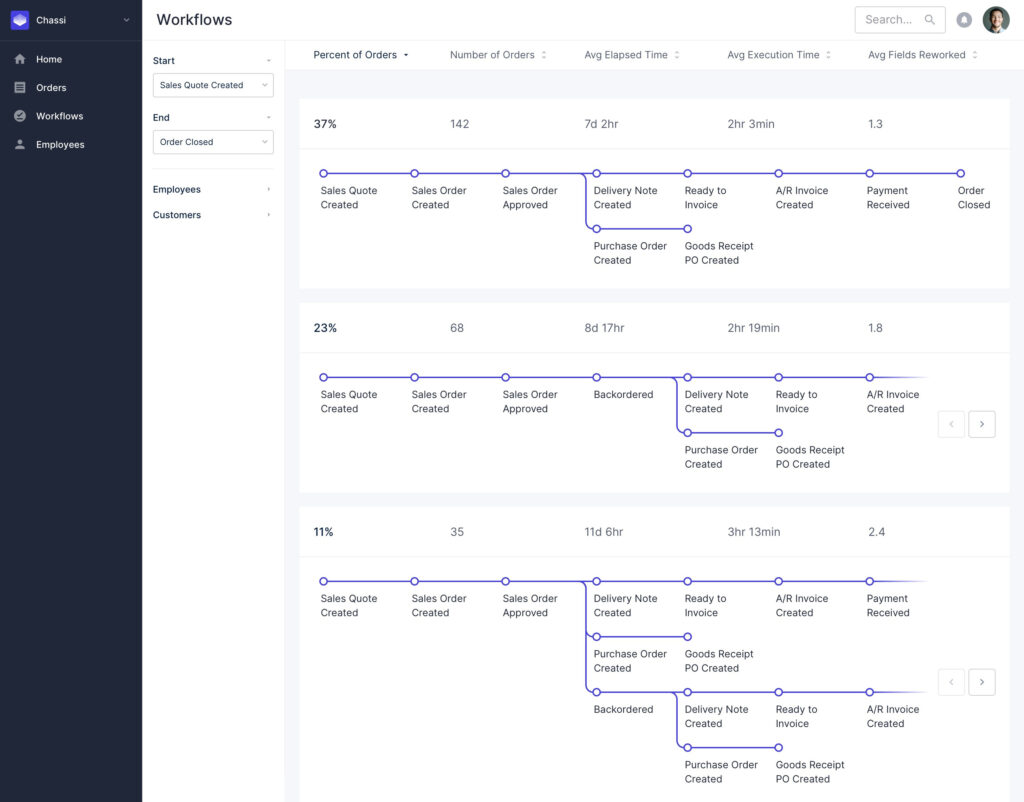Select Sales Quote Created node in 23% workflow

[x=323, y=377]
